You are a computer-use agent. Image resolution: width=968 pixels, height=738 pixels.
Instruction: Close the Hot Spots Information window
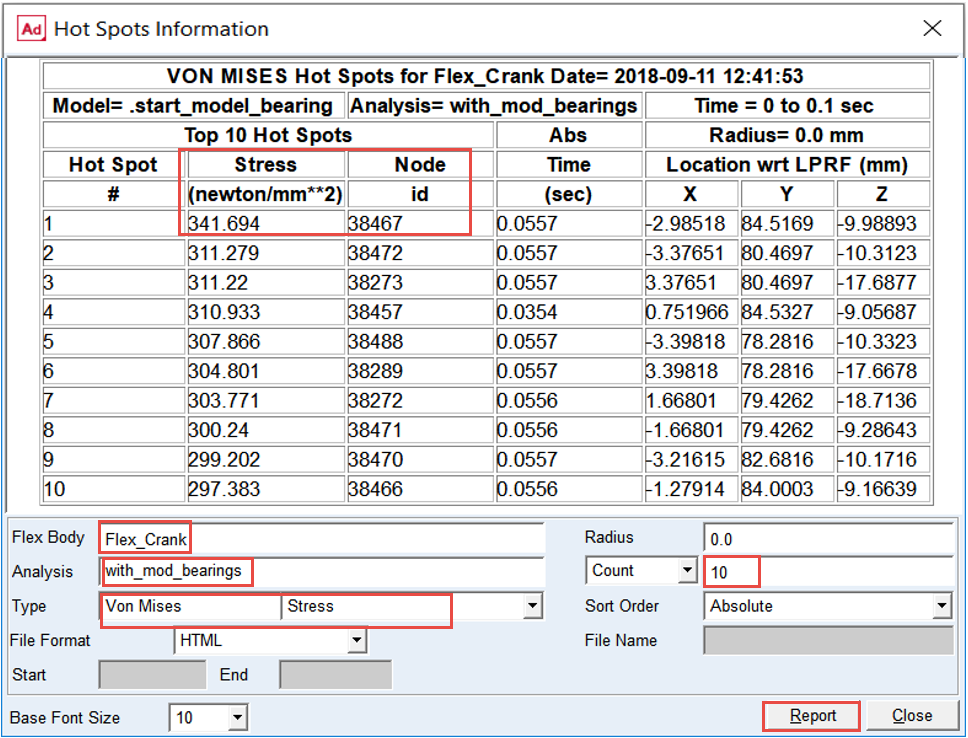coord(932,28)
